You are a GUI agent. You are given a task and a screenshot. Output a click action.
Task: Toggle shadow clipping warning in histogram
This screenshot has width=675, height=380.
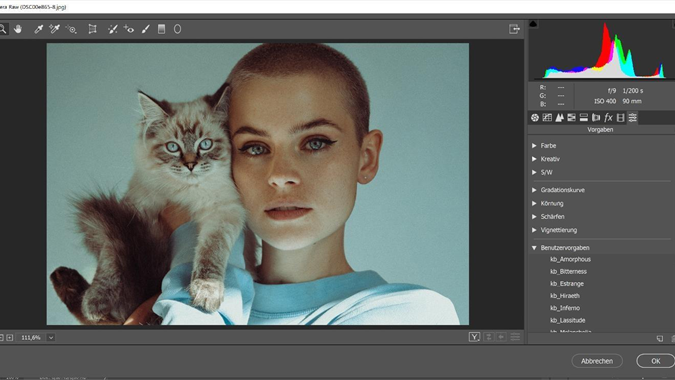pos(533,24)
